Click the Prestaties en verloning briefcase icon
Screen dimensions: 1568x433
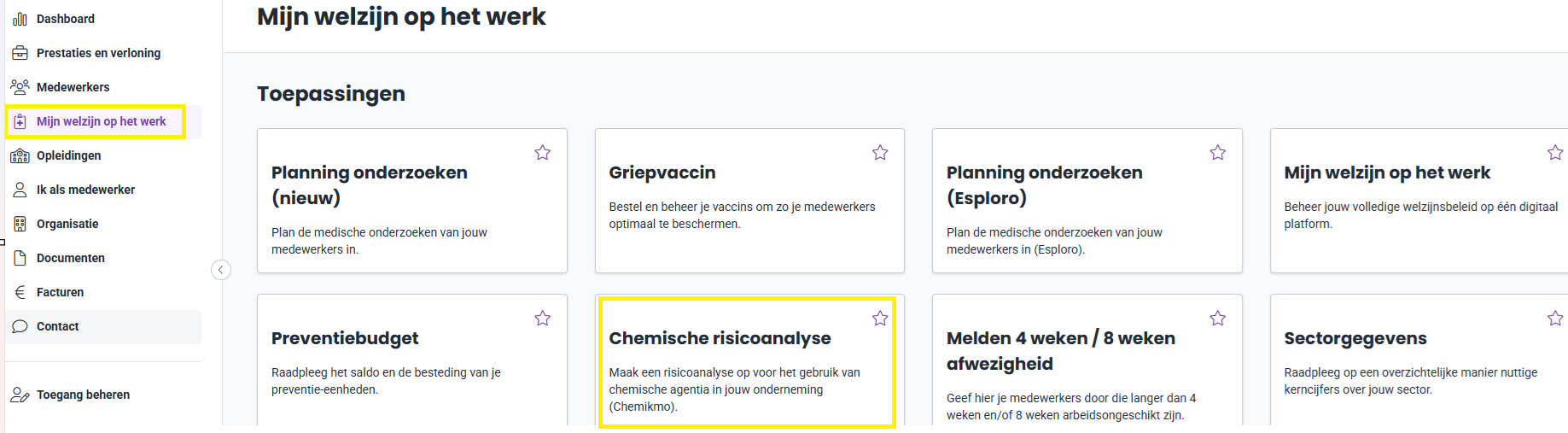click(x=20, y=53)
